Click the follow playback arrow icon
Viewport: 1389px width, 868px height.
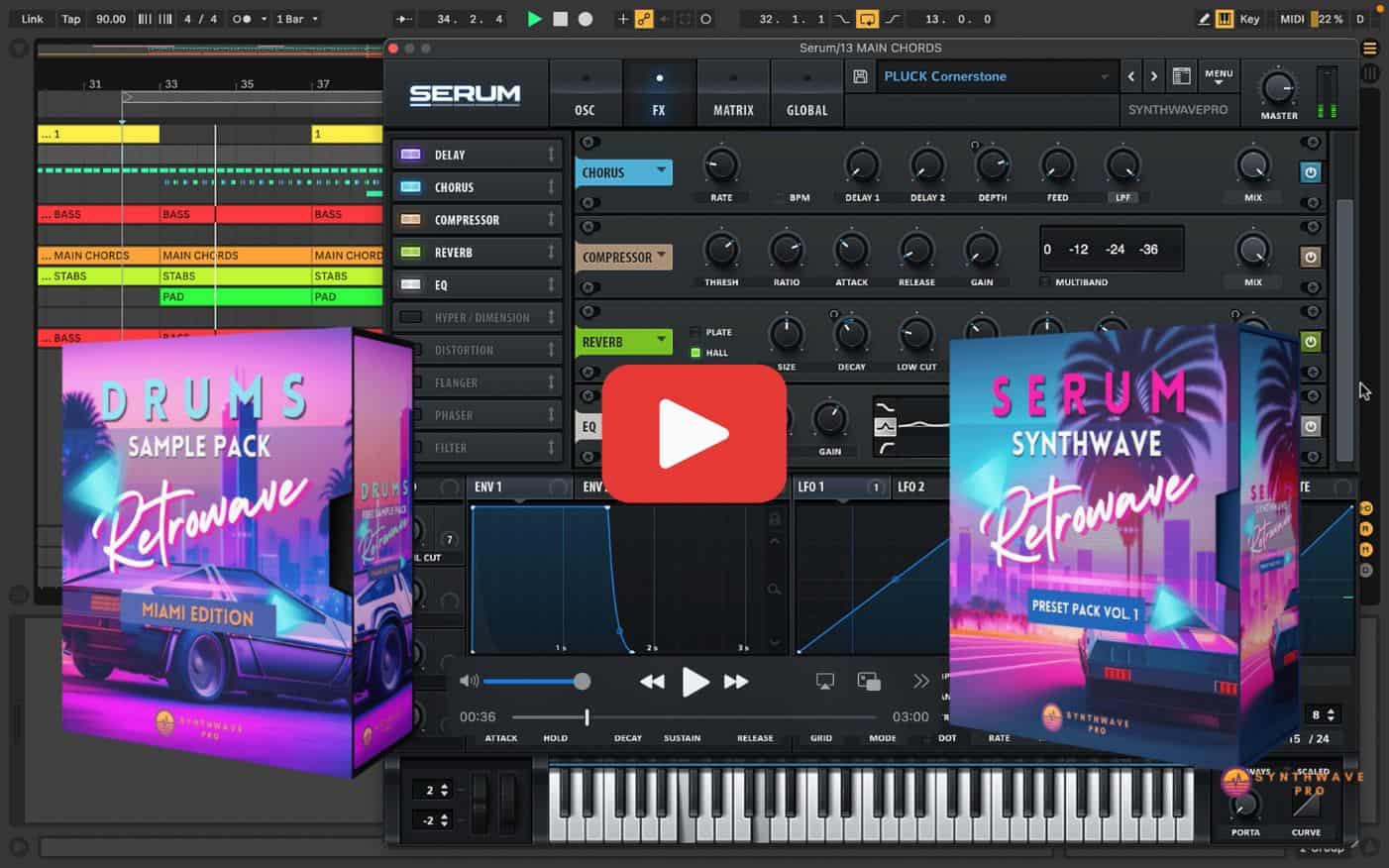404,19
